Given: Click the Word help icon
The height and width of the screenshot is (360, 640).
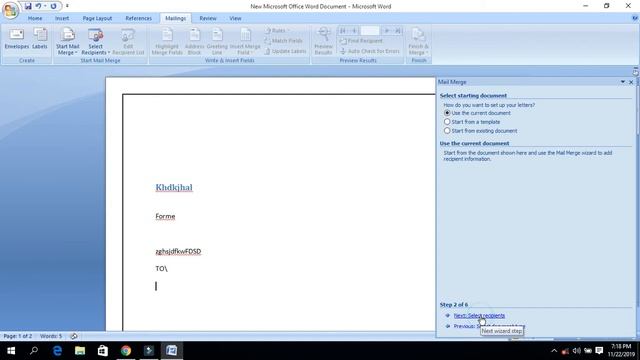Looking at the screenshot, I should click(x=635, y=18).
